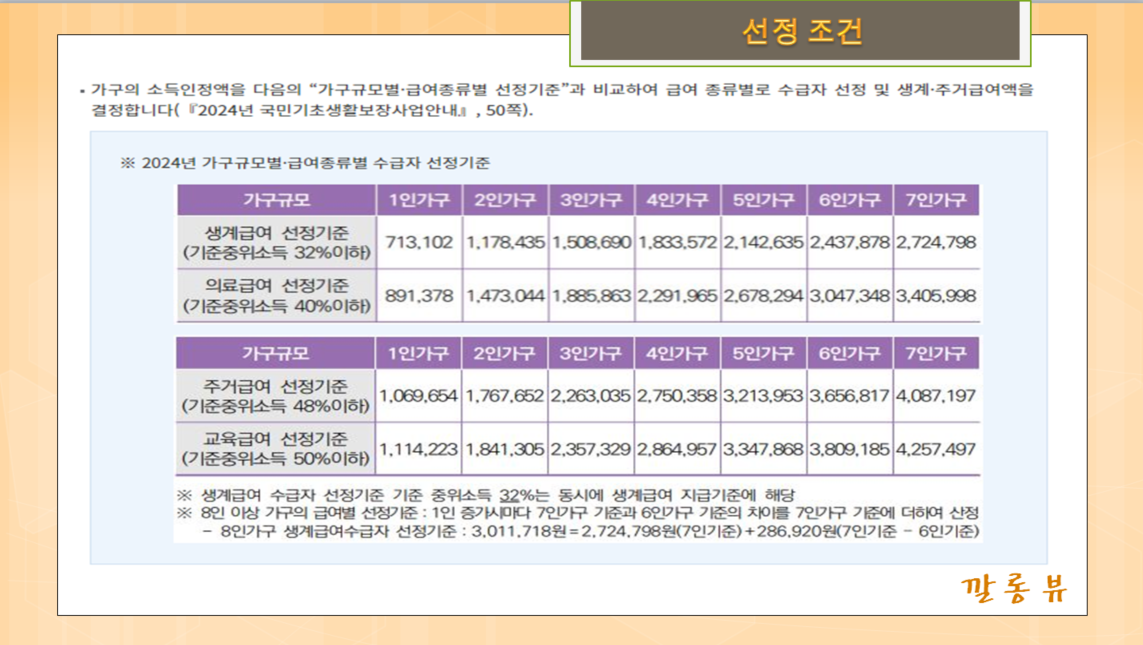Select the value 3,047,348

(849, 296)
